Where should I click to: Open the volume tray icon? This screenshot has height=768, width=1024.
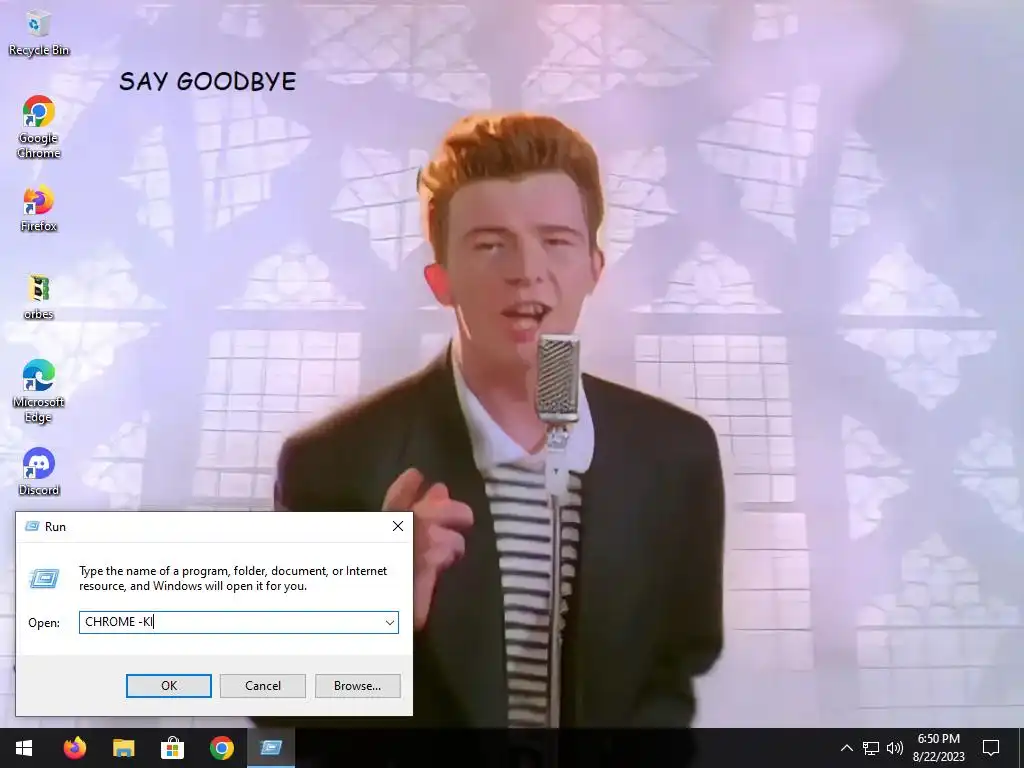(895, 748)
